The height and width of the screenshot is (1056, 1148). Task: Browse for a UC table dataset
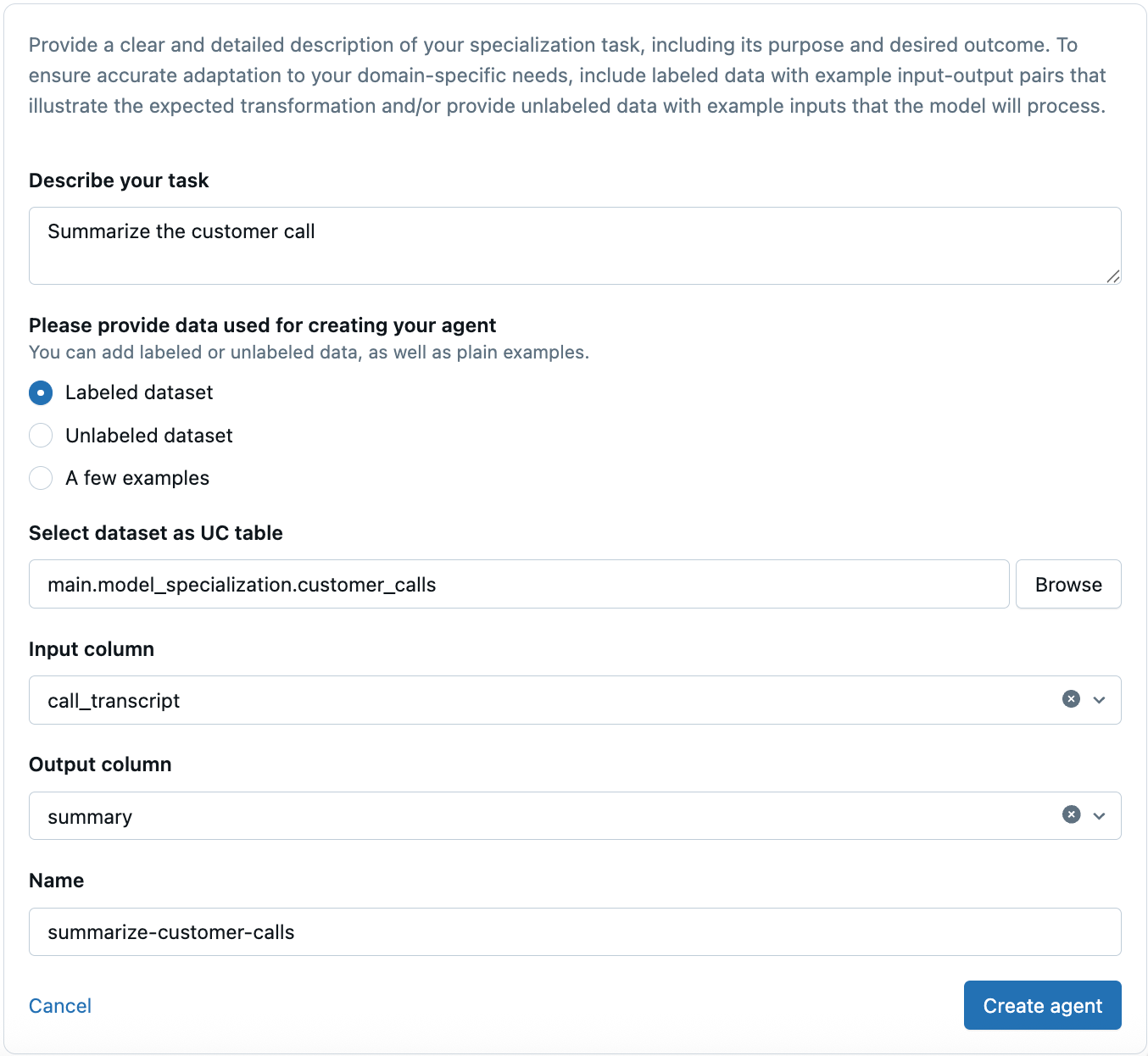(x=1068, y=584)
